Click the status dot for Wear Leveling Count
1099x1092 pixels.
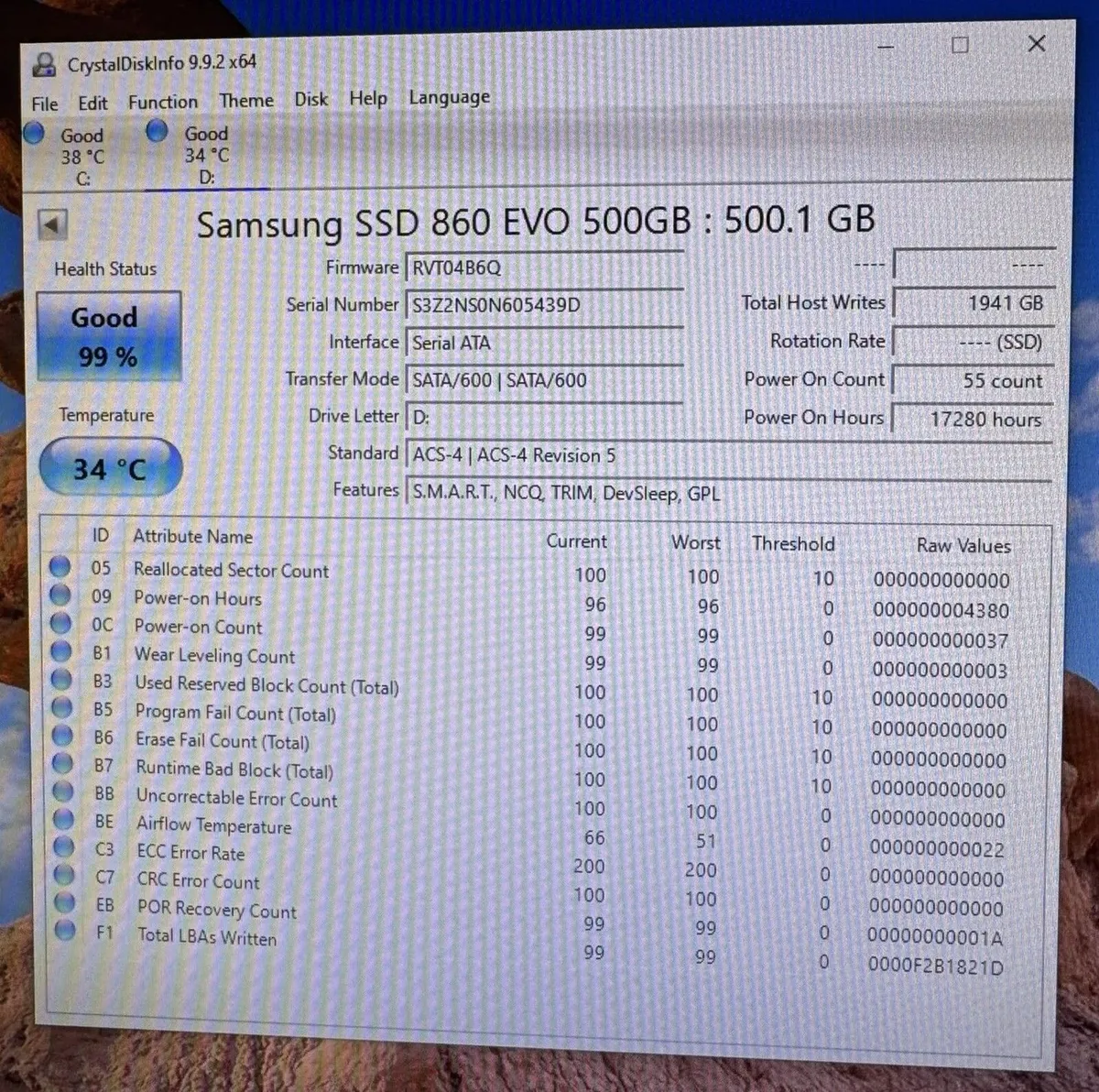(x=61, y=652)
